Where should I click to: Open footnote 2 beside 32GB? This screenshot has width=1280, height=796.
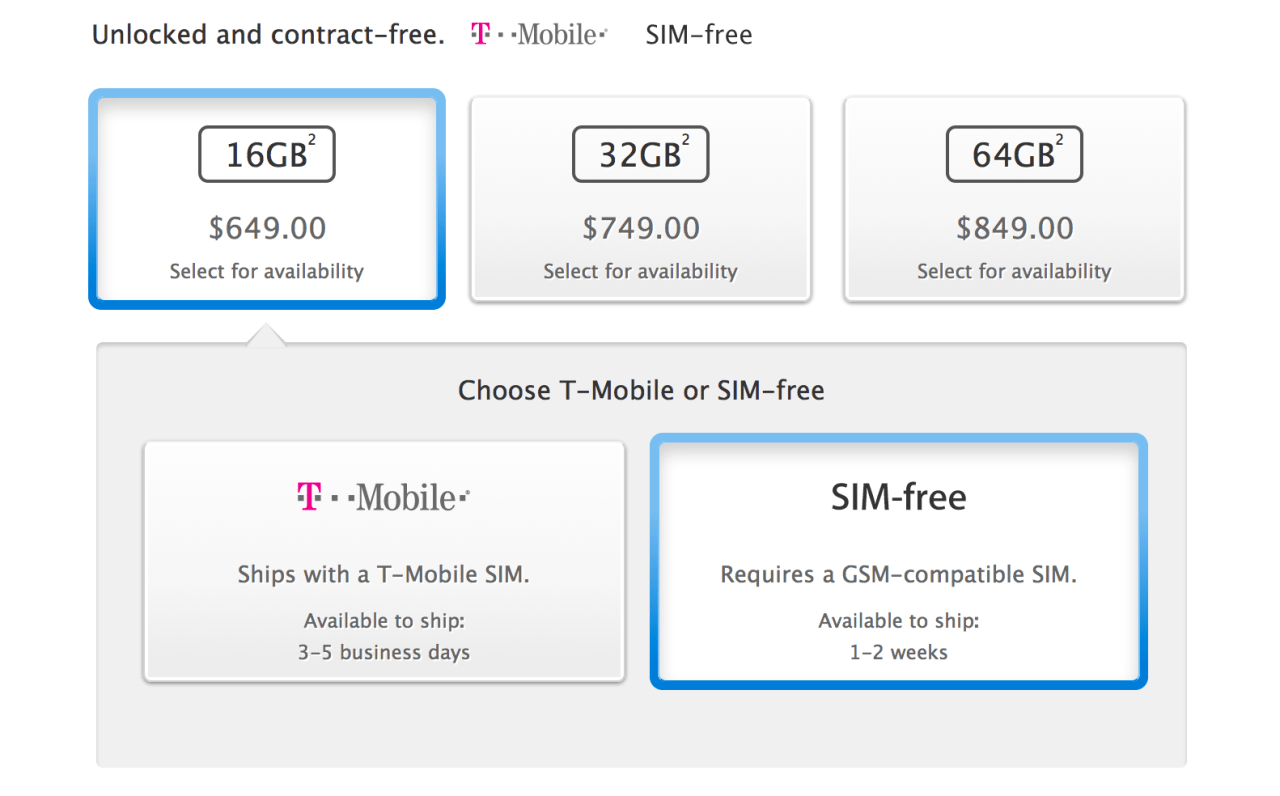pos(686,142)
